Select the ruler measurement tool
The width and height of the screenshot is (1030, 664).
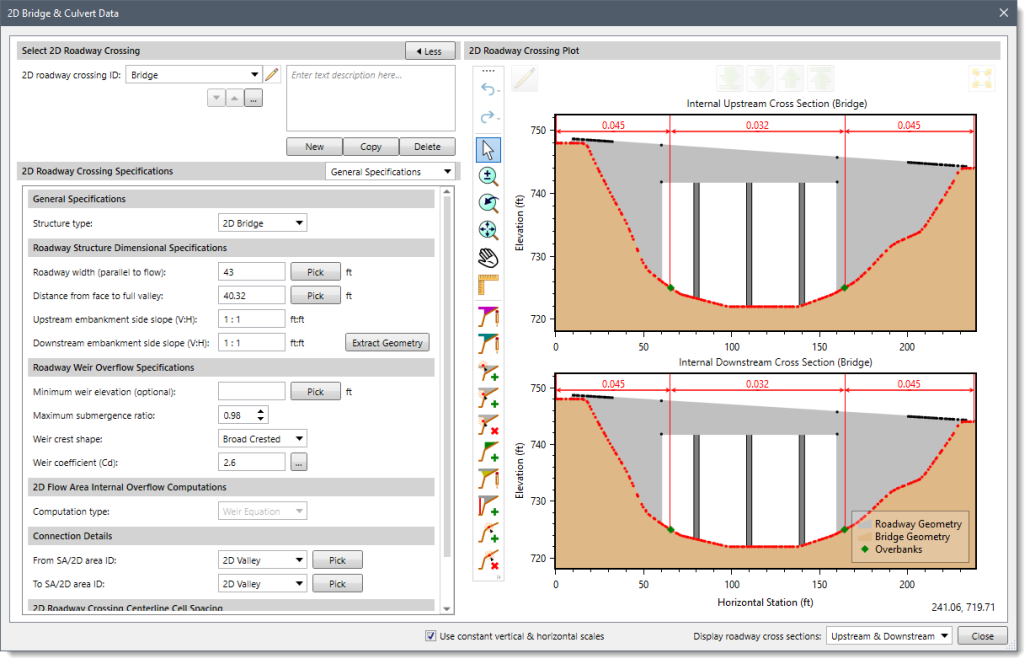[x=488, y=284]
